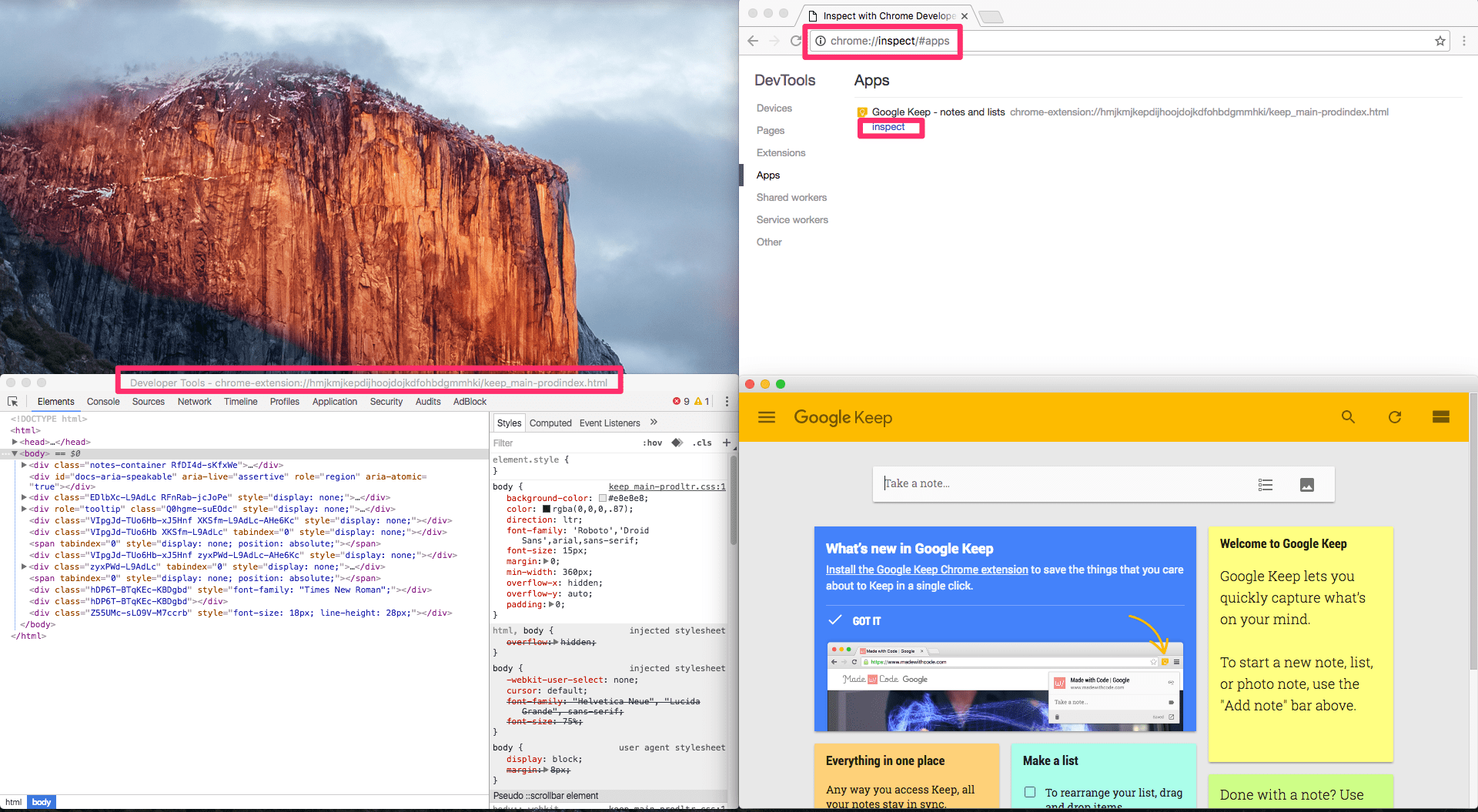Click the Google Keep search icon
Screen dimensions: 1478x812
point(1348,417)
